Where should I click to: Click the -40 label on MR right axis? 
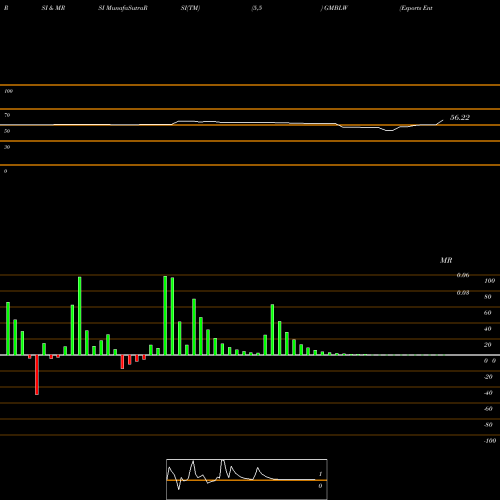[488, 393]
